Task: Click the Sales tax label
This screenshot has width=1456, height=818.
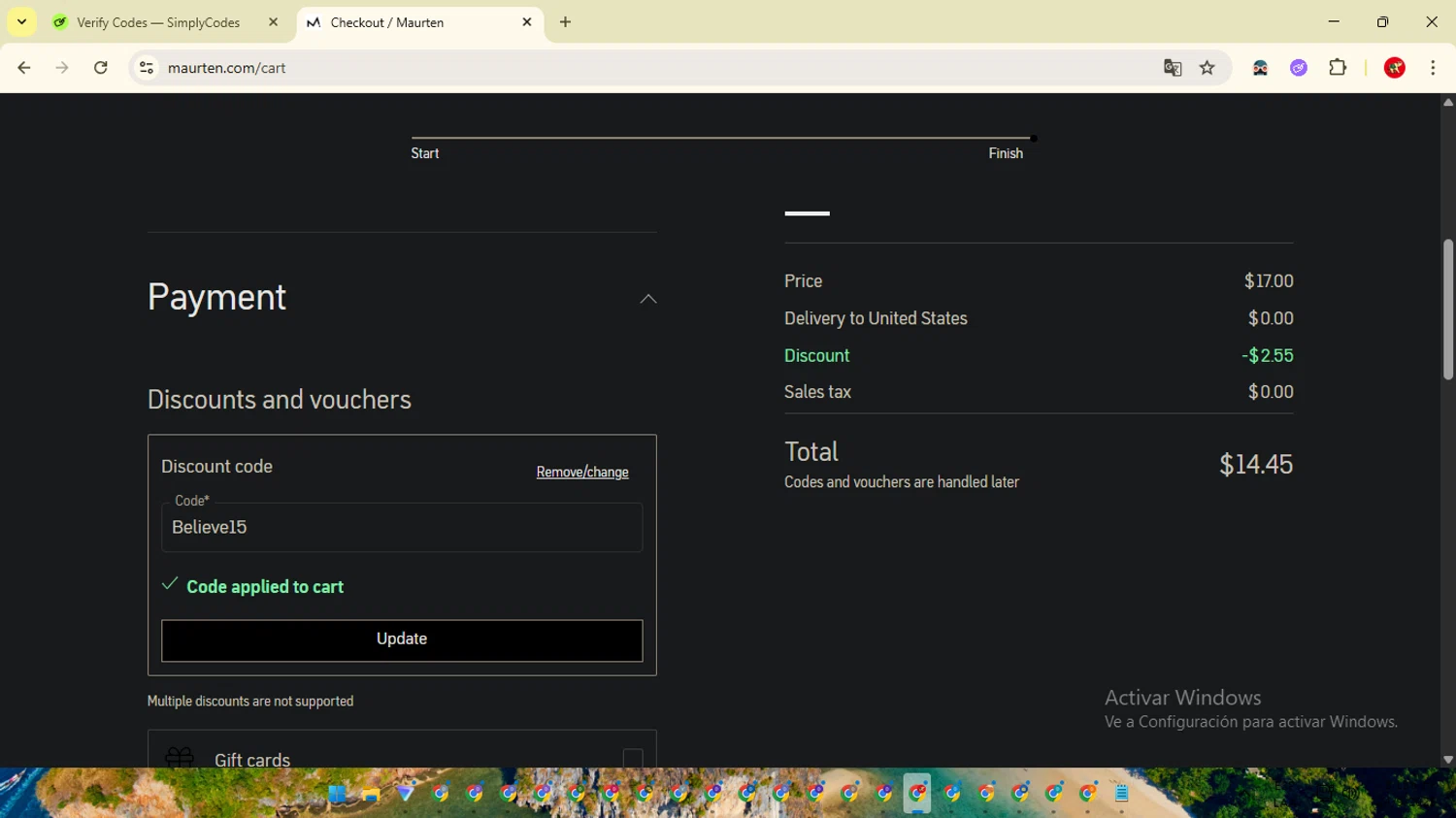Action: (x=817, y=392)
